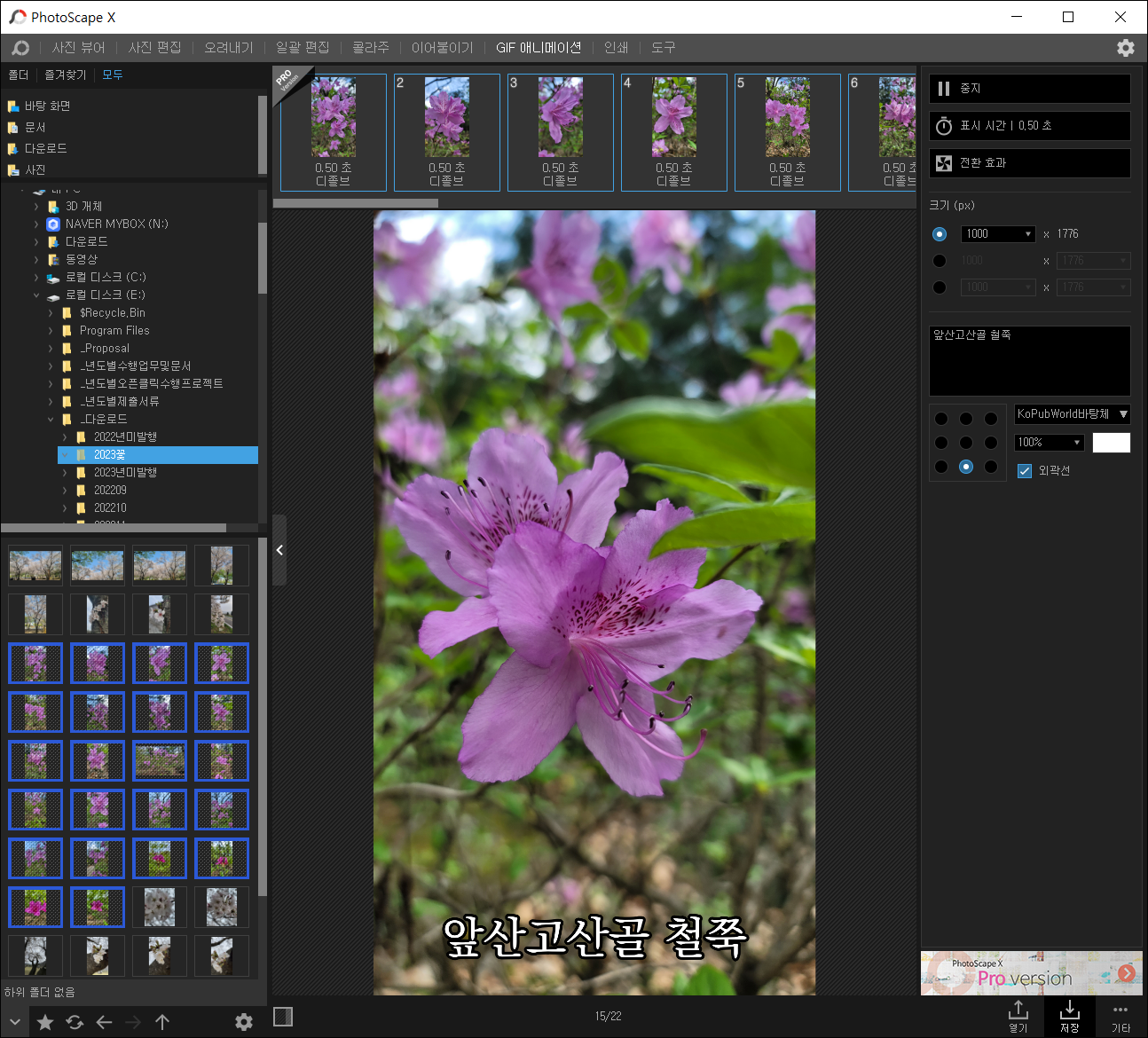Select the first size radio (1000 x 1776)

click(940, 234)
